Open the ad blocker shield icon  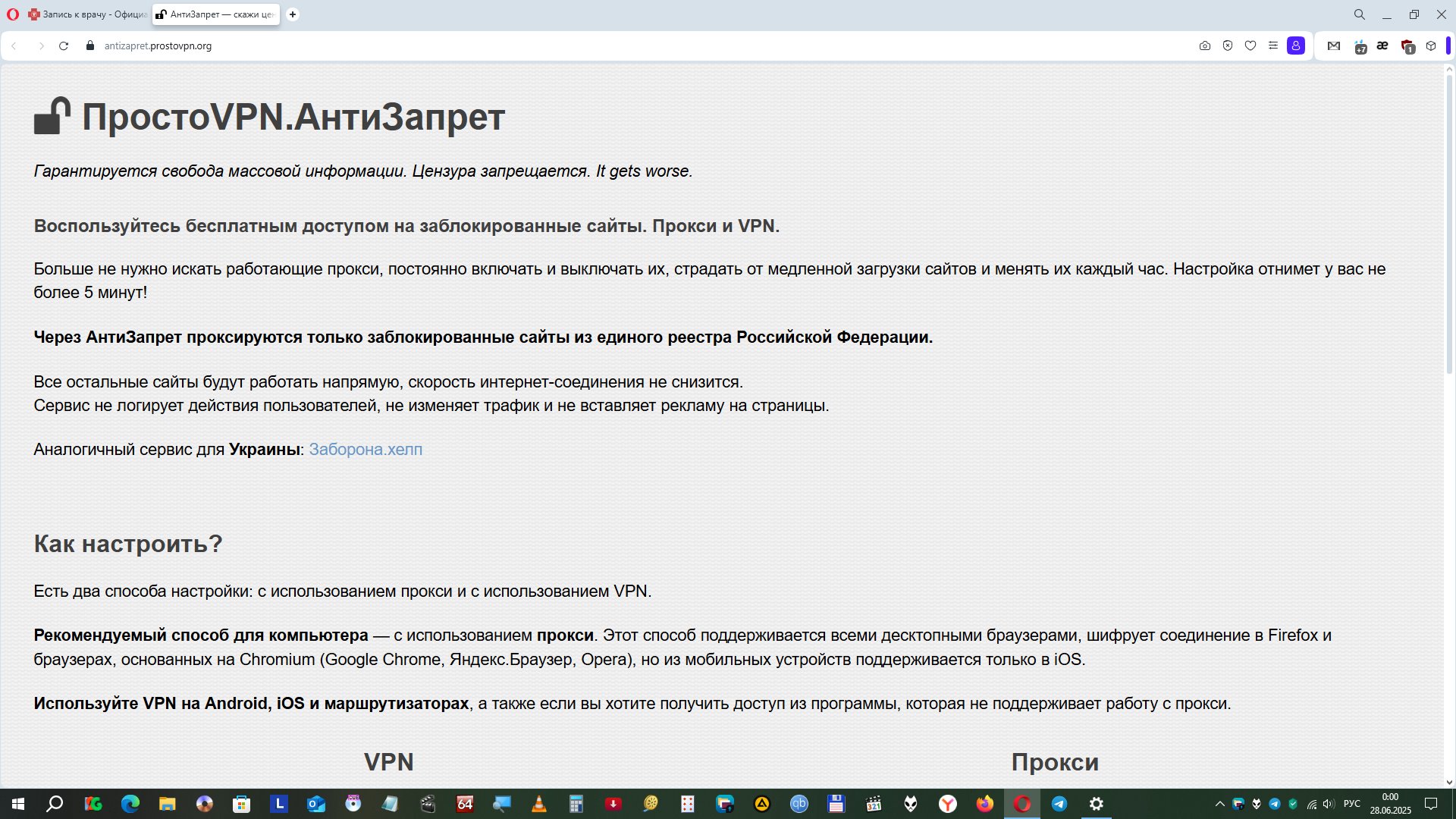coord(1228,46)
